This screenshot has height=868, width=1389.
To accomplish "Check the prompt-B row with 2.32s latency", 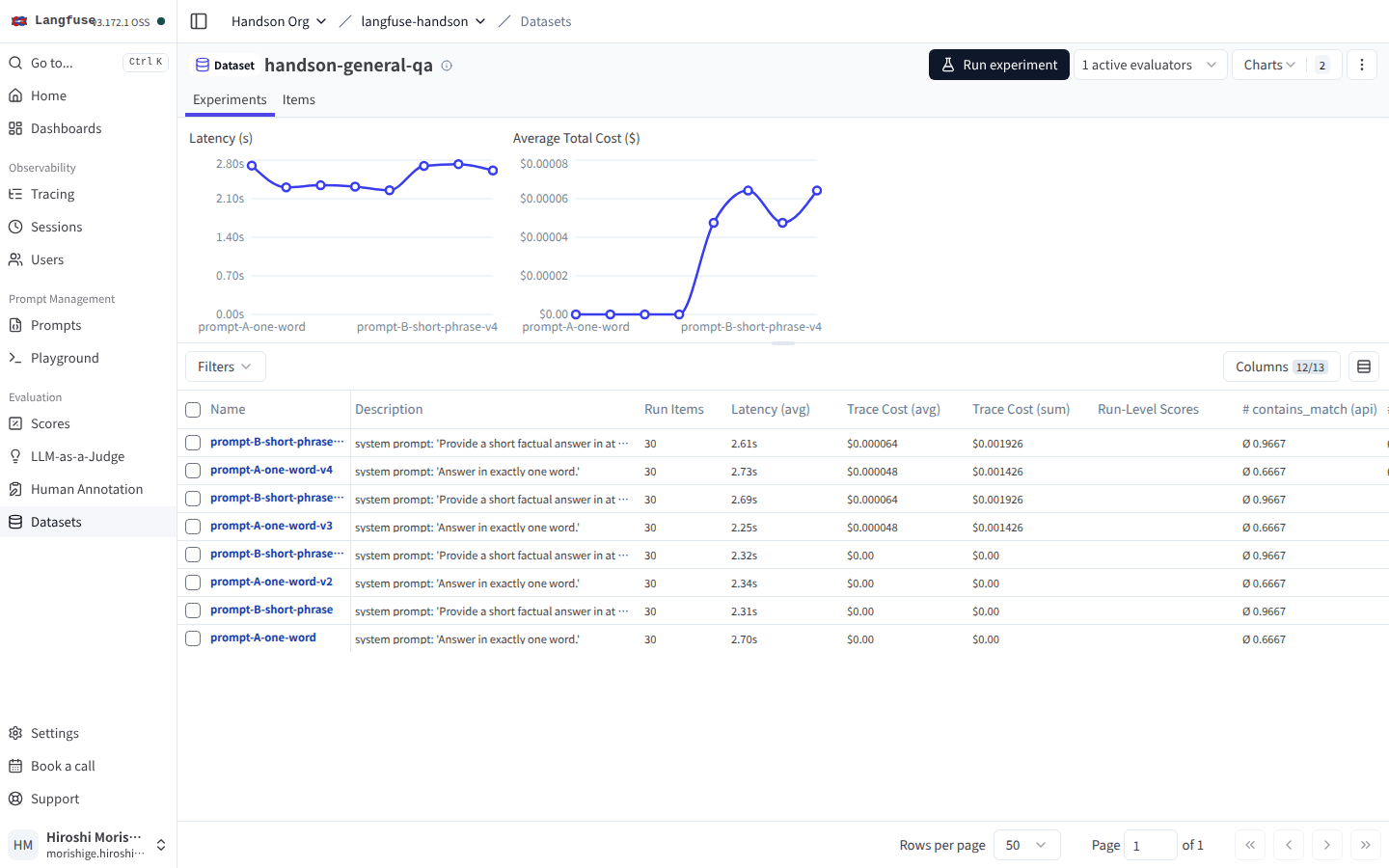I will [193, 555].
